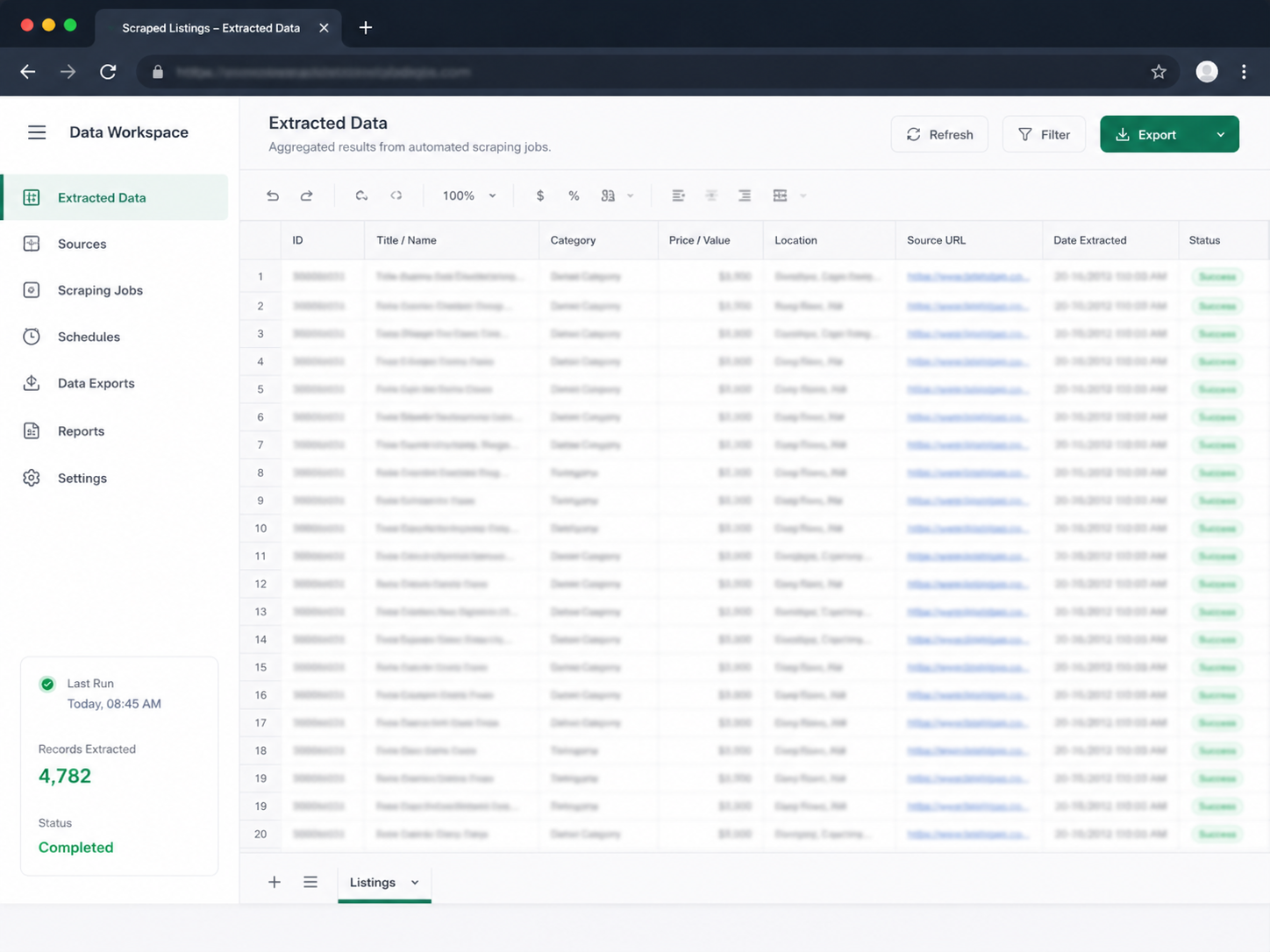Select the Status column header

1224,240
